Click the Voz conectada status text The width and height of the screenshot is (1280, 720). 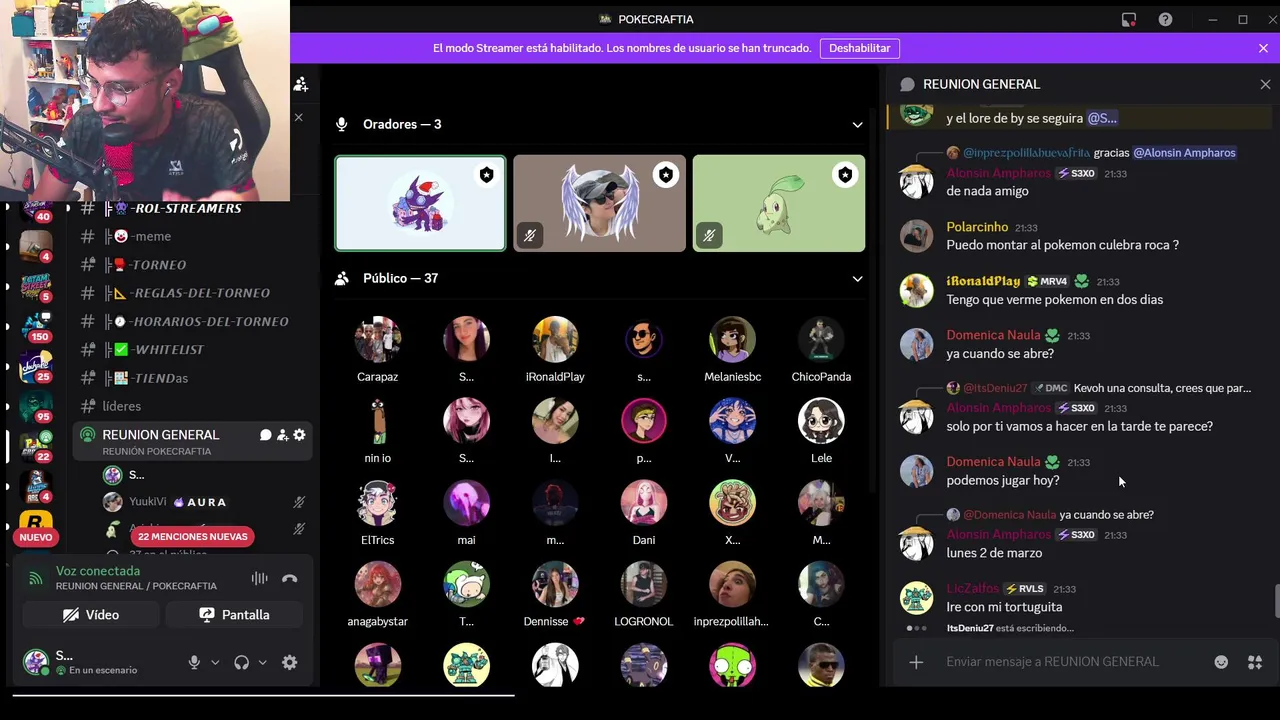click(x=98, y=571)
